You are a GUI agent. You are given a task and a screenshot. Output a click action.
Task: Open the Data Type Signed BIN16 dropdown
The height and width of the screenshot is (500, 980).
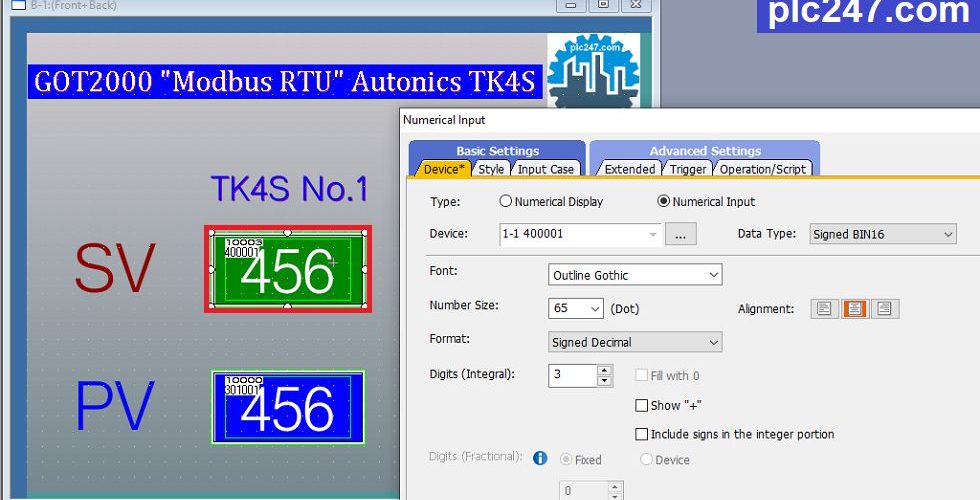pyautogui.click(x=882, y=234)
